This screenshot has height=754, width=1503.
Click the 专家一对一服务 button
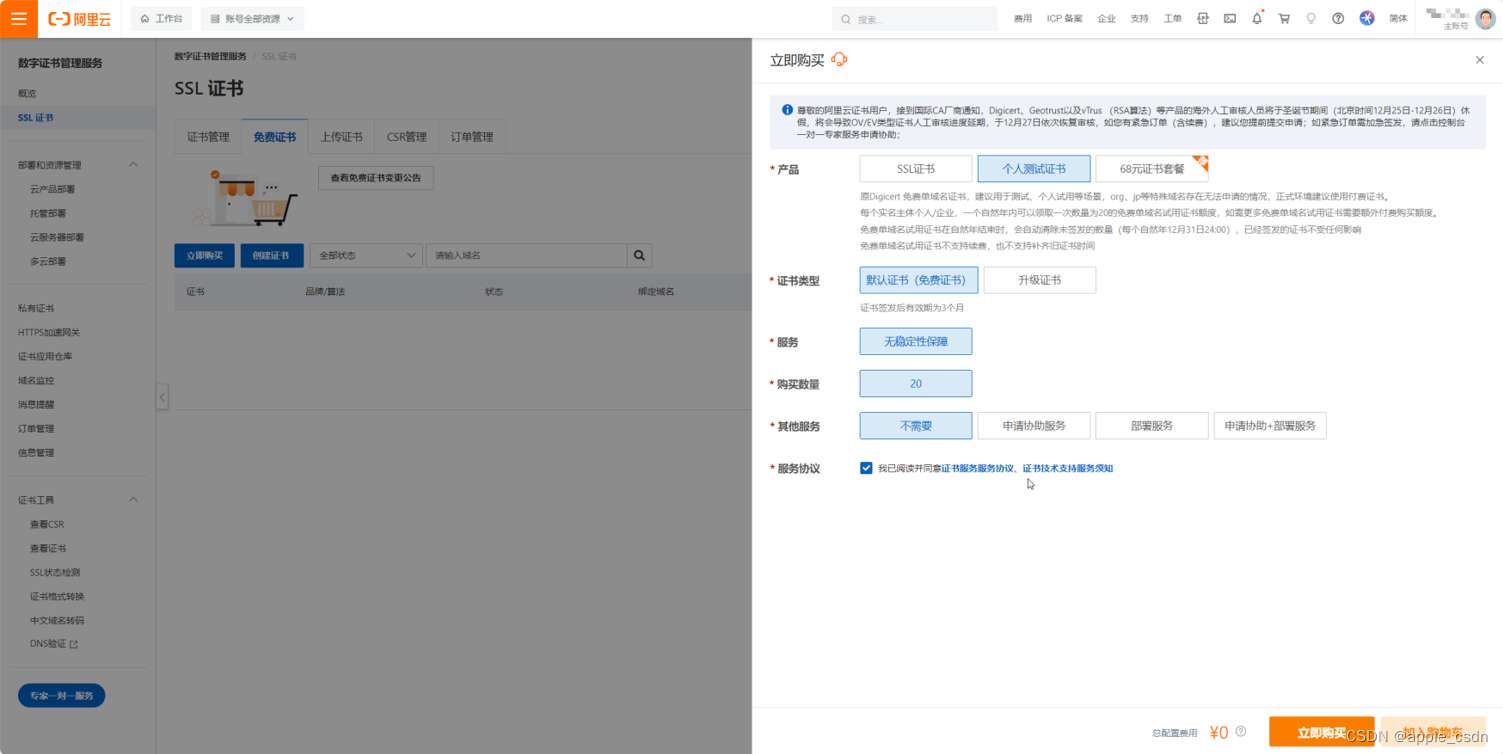coord(62,695)
